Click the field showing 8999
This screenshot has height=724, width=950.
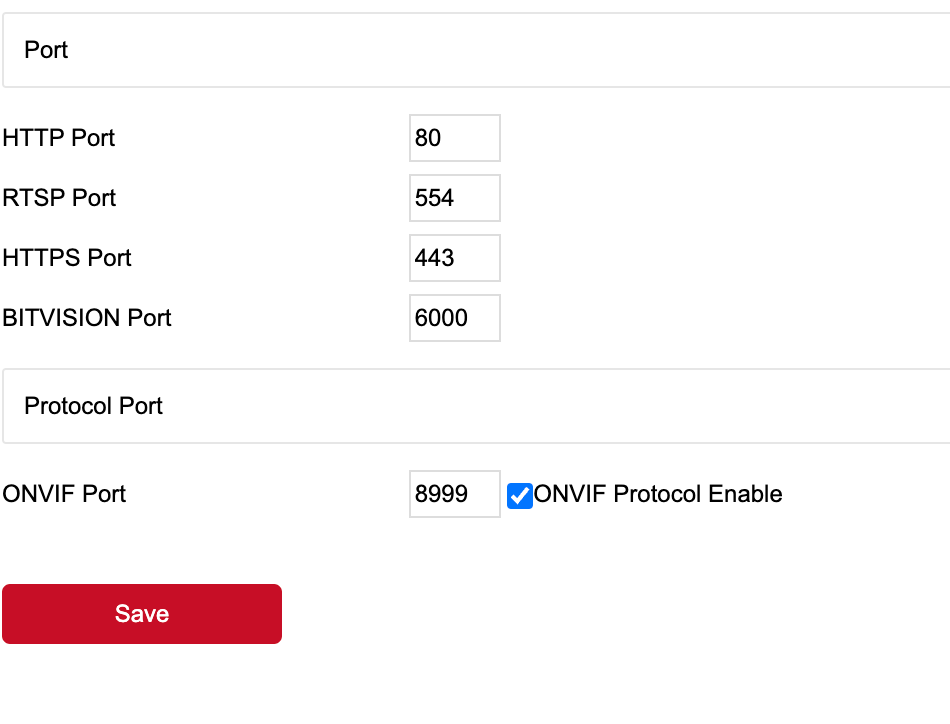pyautogui.click(x=454, y=494)
